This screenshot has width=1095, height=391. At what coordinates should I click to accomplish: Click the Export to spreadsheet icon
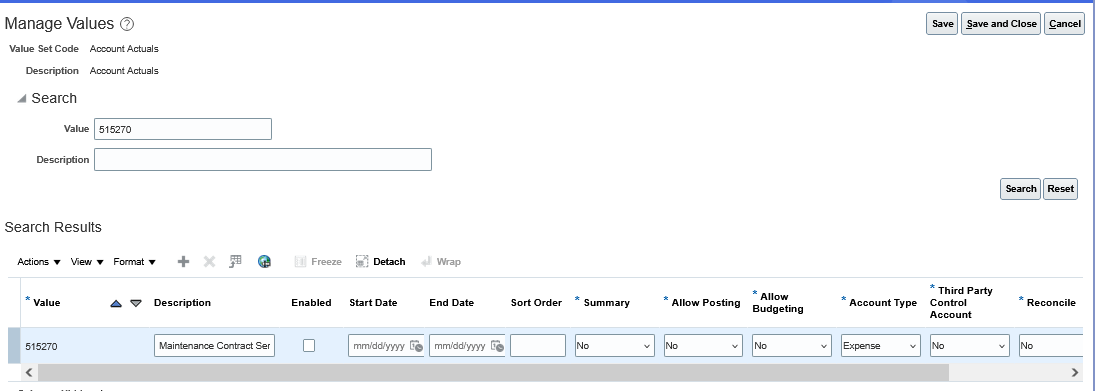[235, 261]
